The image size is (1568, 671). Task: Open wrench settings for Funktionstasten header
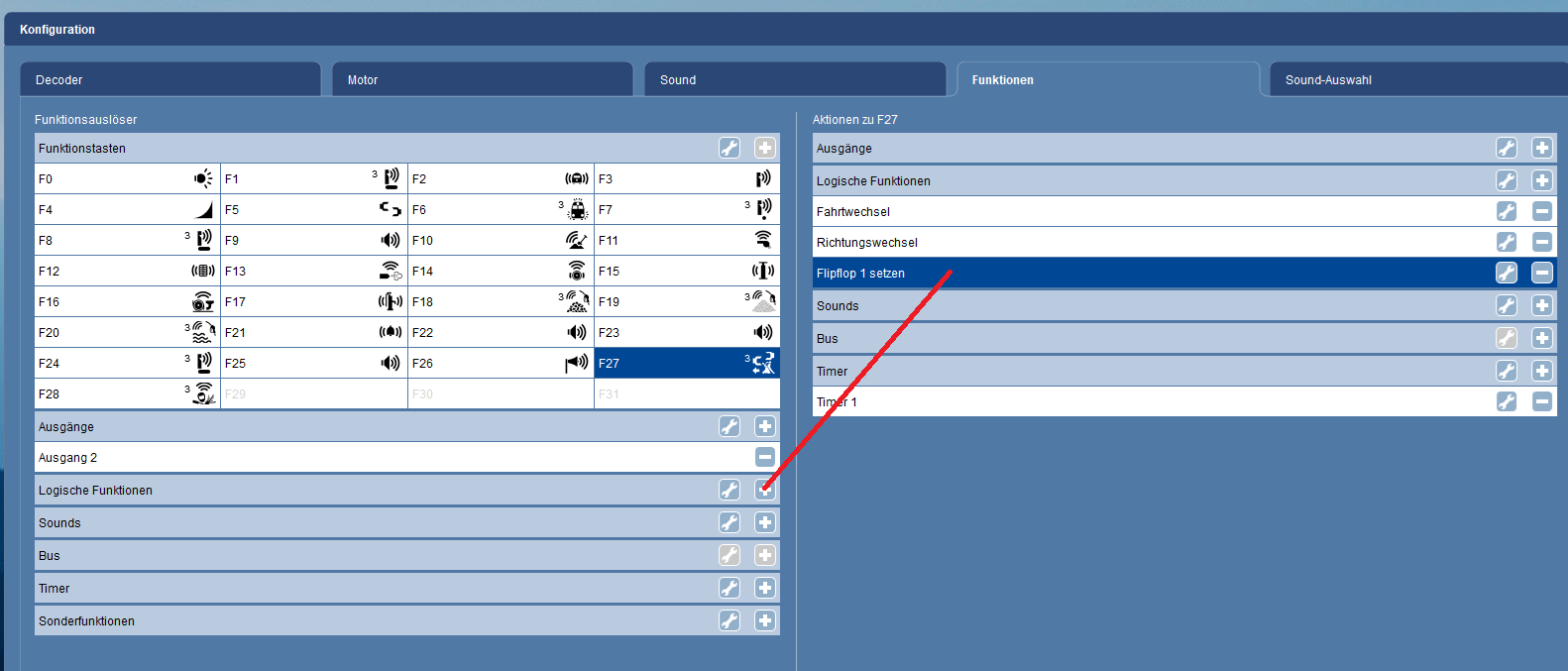[x=729, y=148]
